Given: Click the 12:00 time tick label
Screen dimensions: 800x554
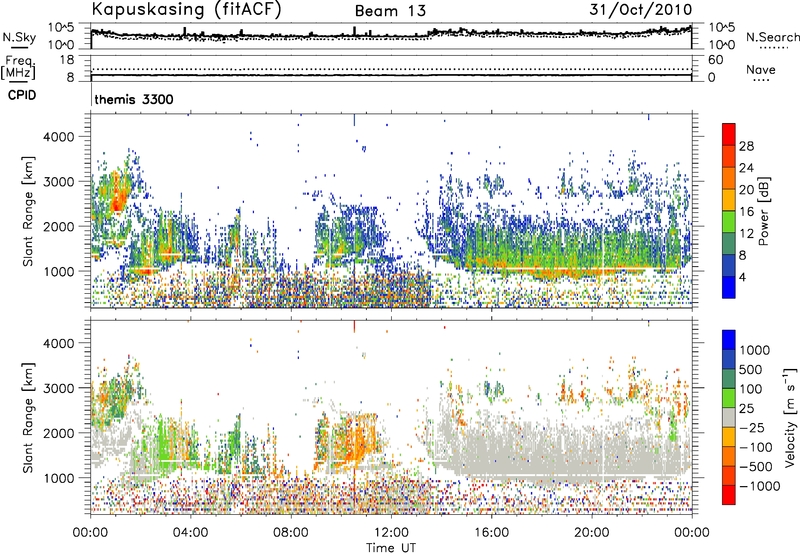Looking at the screenshot, I should [x=391, y=533].
